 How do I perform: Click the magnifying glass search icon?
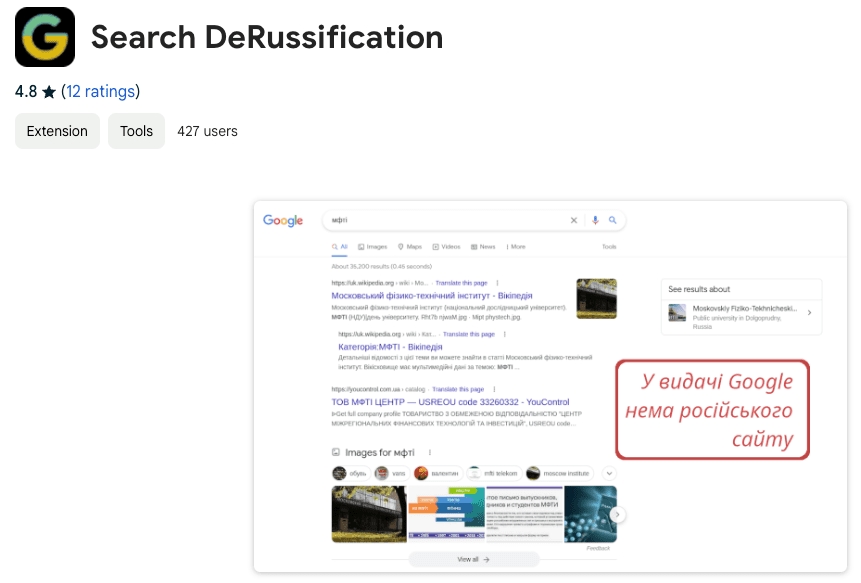point(613,221)
